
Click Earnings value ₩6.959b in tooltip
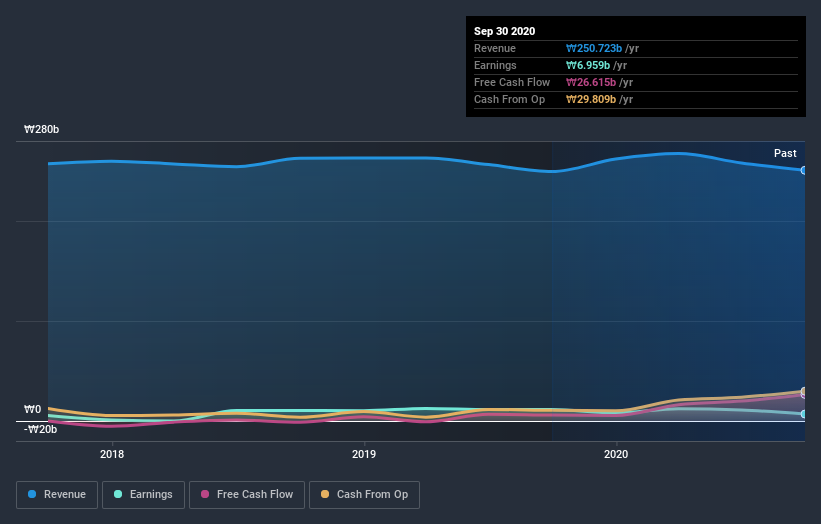pyautogui.click(x=587, y=65)
